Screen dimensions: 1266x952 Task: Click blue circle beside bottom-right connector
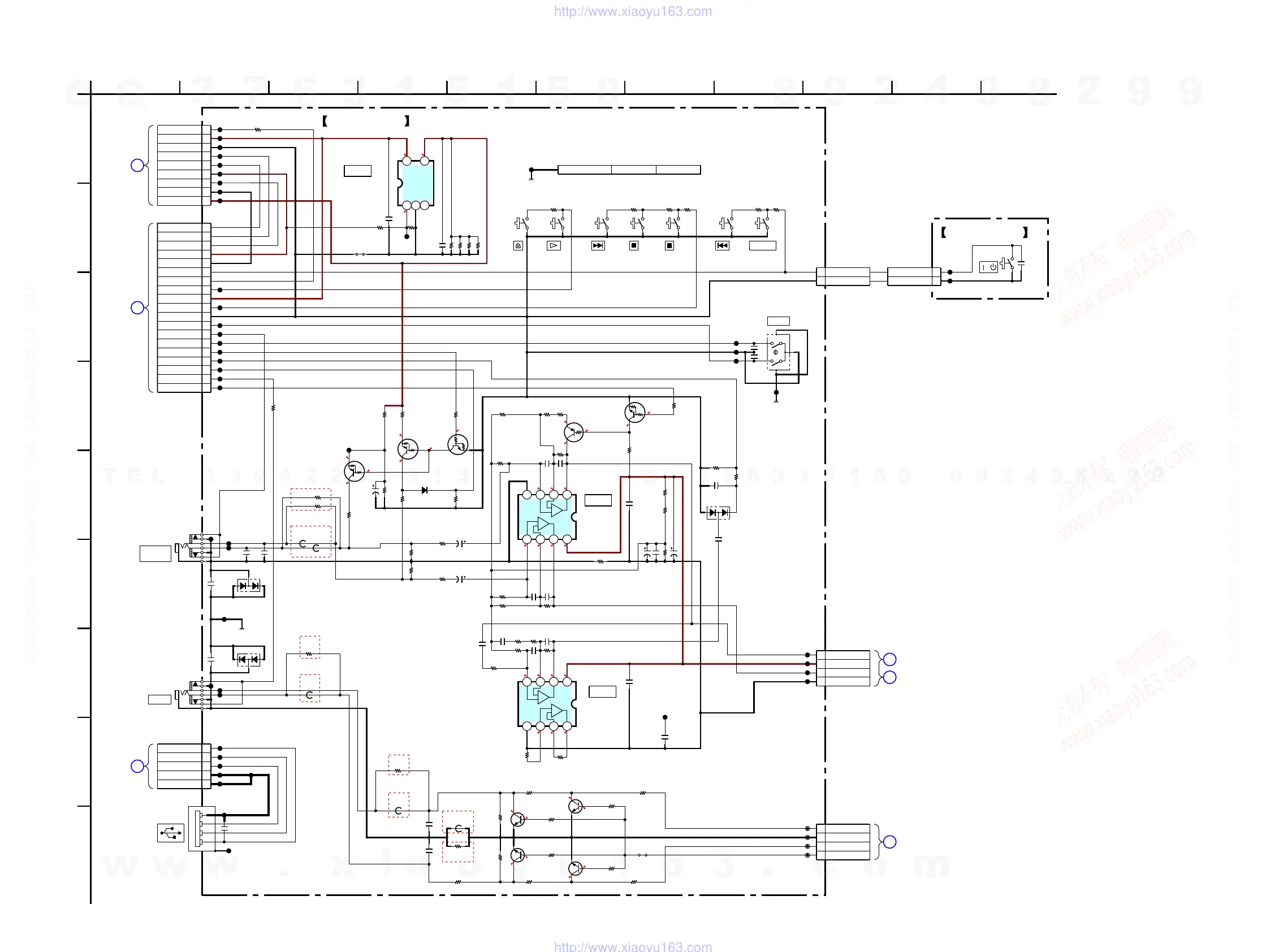(889, 842)
